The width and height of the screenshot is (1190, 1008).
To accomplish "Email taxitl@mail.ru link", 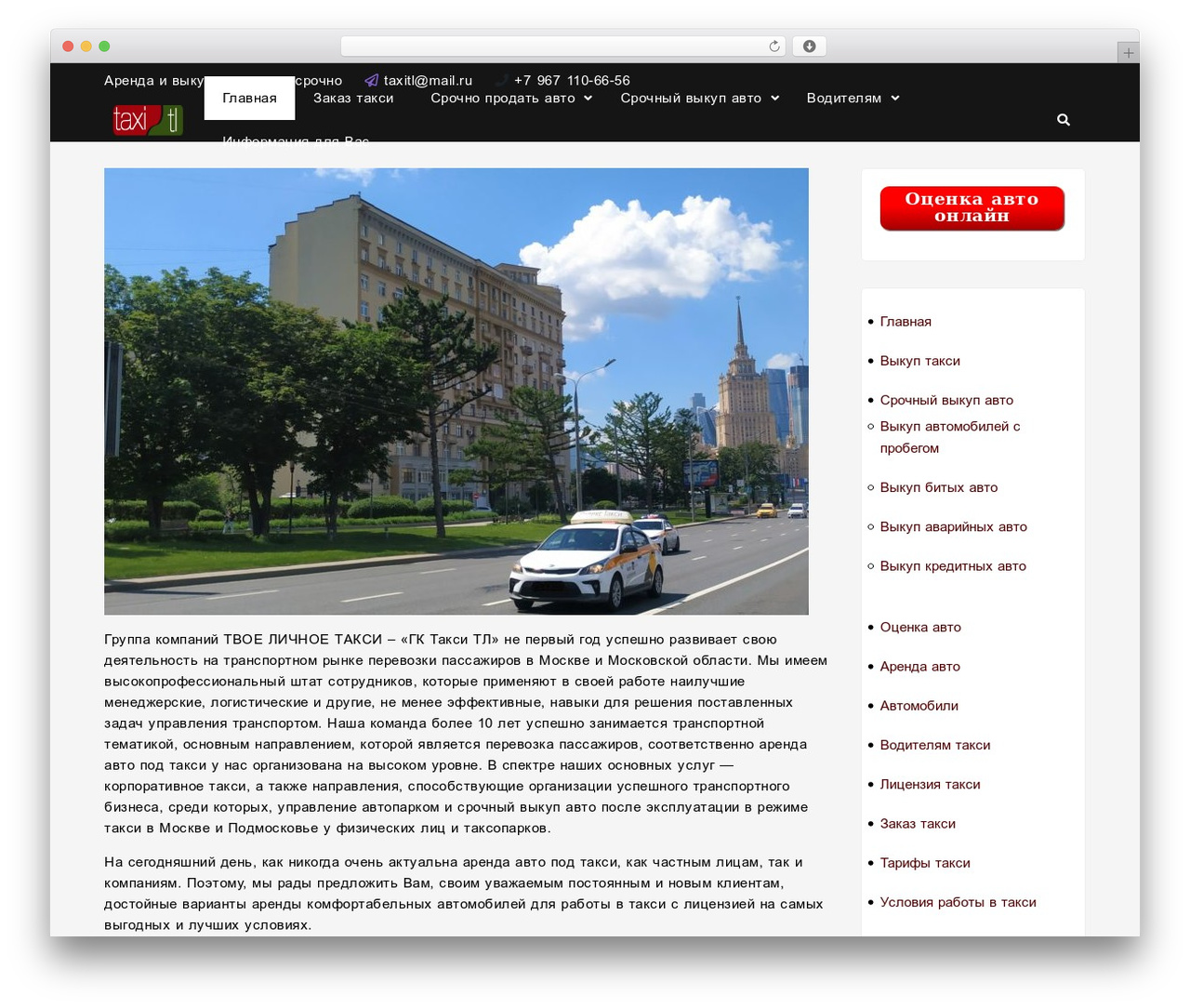I will tap(428, 81).
